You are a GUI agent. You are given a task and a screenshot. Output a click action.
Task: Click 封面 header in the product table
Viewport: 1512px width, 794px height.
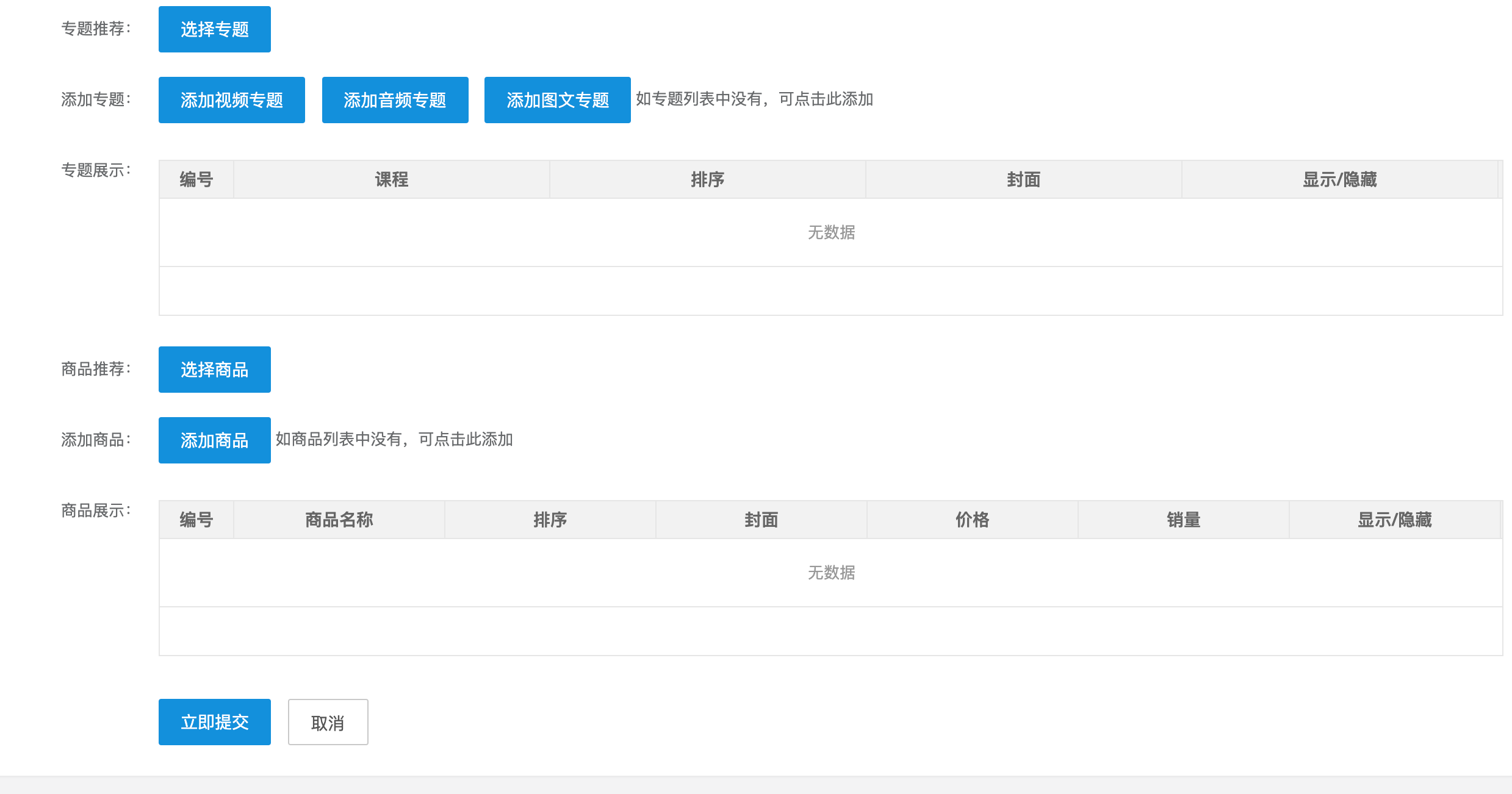(x=761, y=520)
